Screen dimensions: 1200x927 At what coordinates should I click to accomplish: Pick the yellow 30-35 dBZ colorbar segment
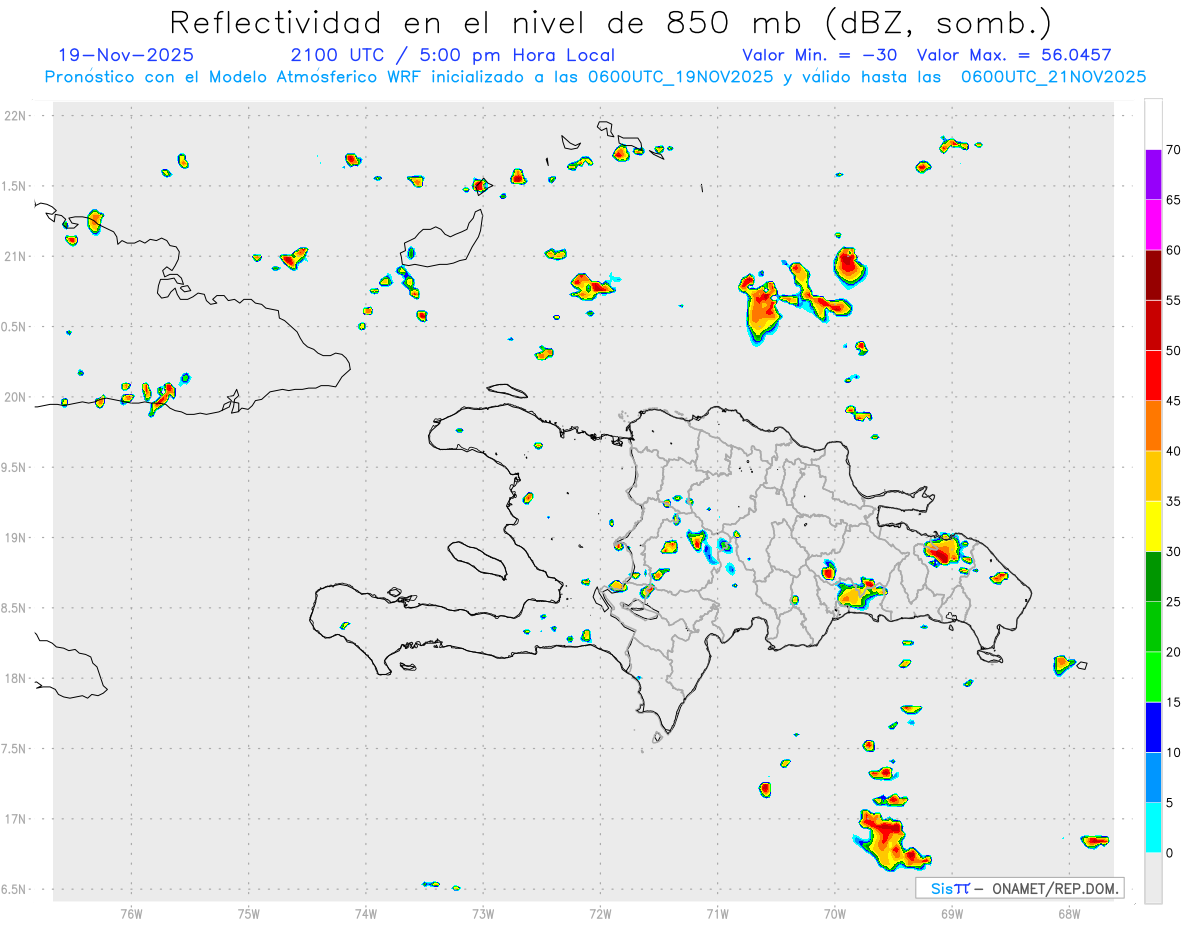1153,526
